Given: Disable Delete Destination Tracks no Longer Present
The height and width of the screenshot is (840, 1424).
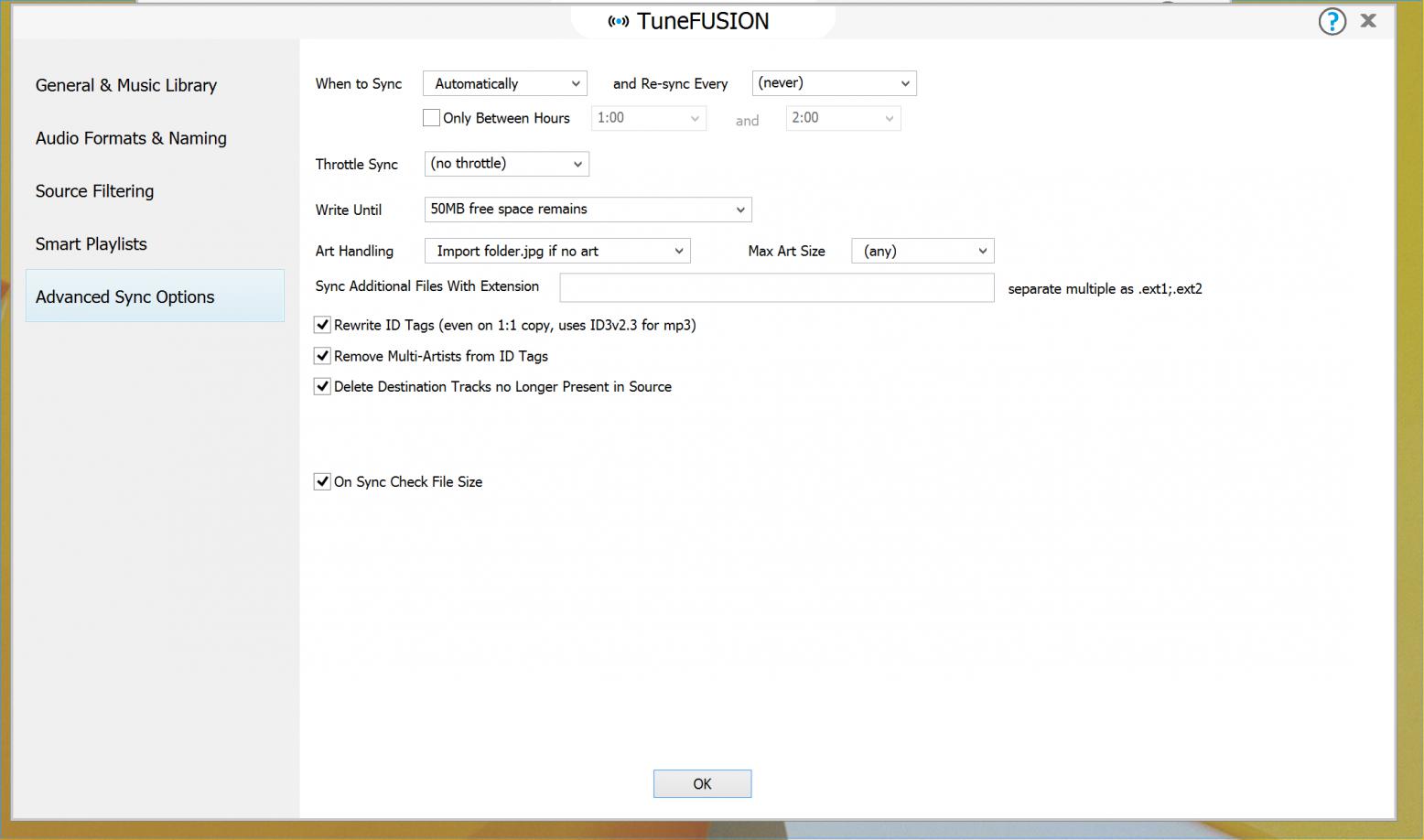Looking at the screenshot, I should [322, 386].
